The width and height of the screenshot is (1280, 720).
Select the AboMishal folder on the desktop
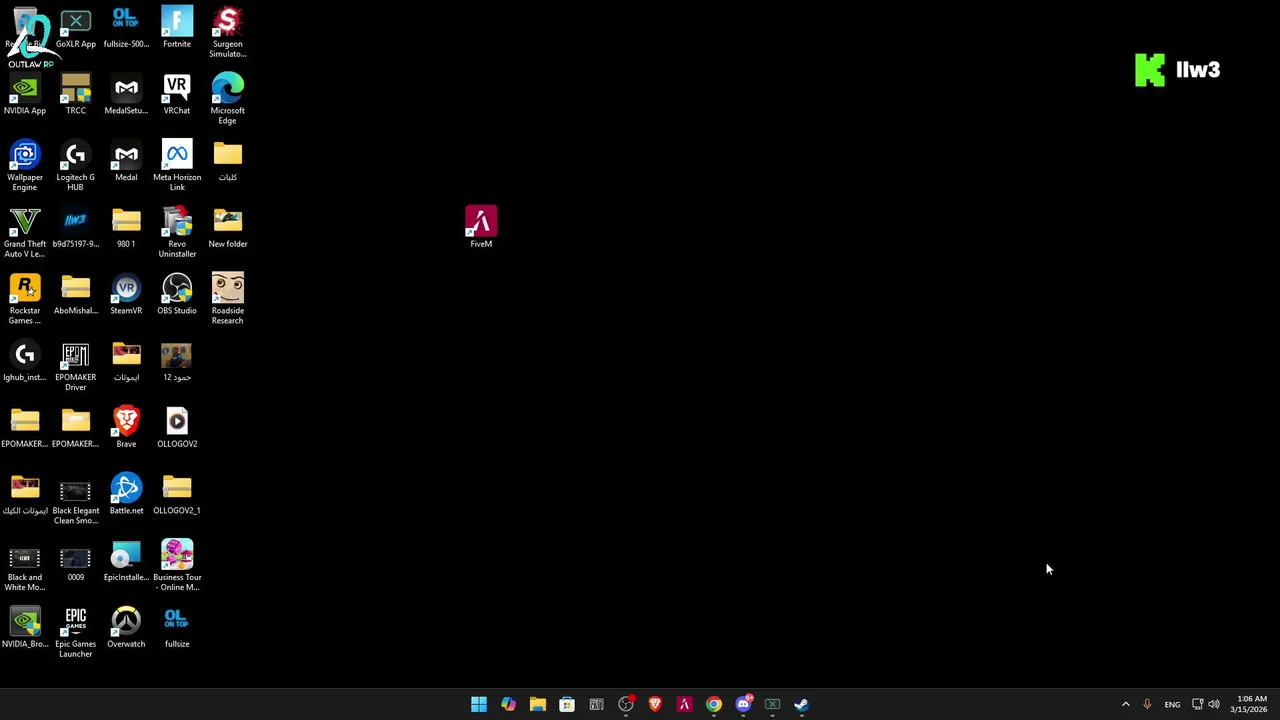76,295
